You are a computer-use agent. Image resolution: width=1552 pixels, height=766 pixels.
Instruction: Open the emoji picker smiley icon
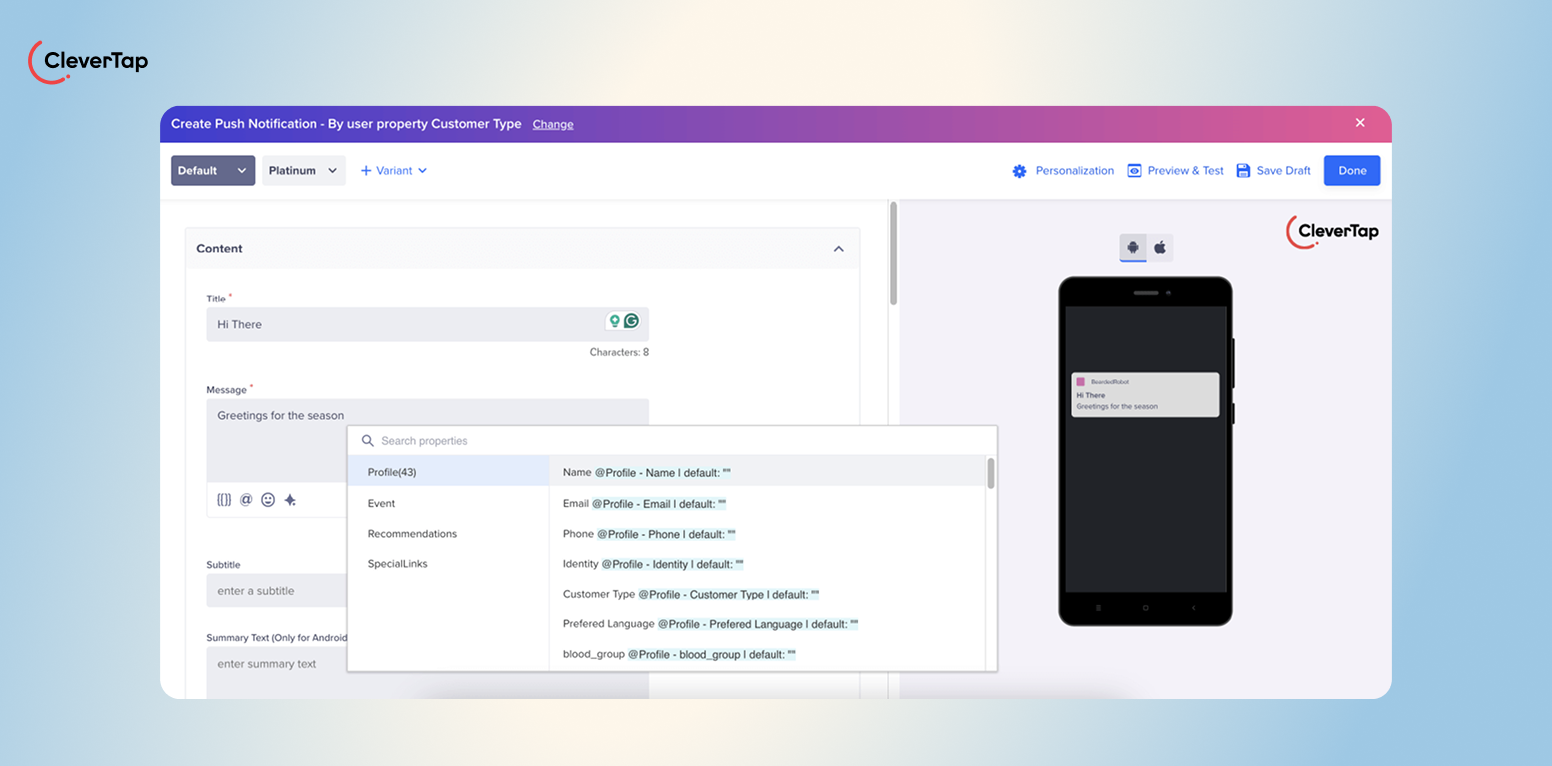(268, 499)
